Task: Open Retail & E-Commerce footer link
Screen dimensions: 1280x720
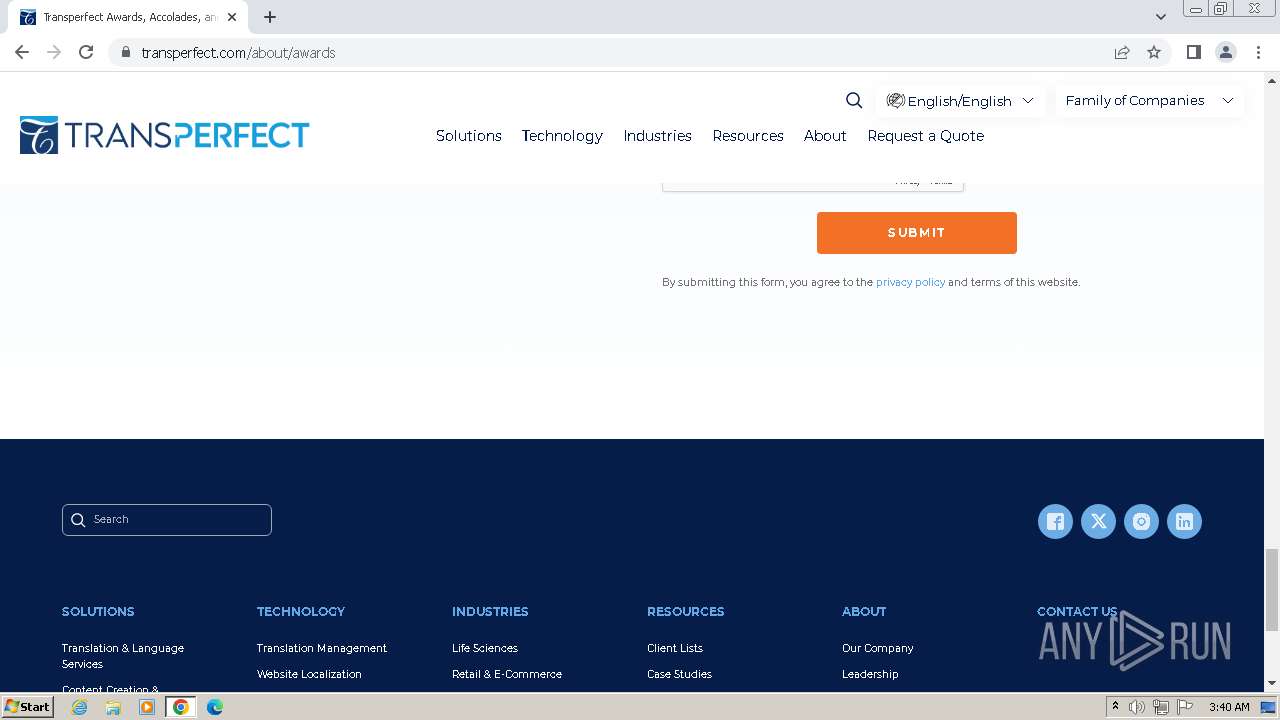Action: (x=507, y=674)
